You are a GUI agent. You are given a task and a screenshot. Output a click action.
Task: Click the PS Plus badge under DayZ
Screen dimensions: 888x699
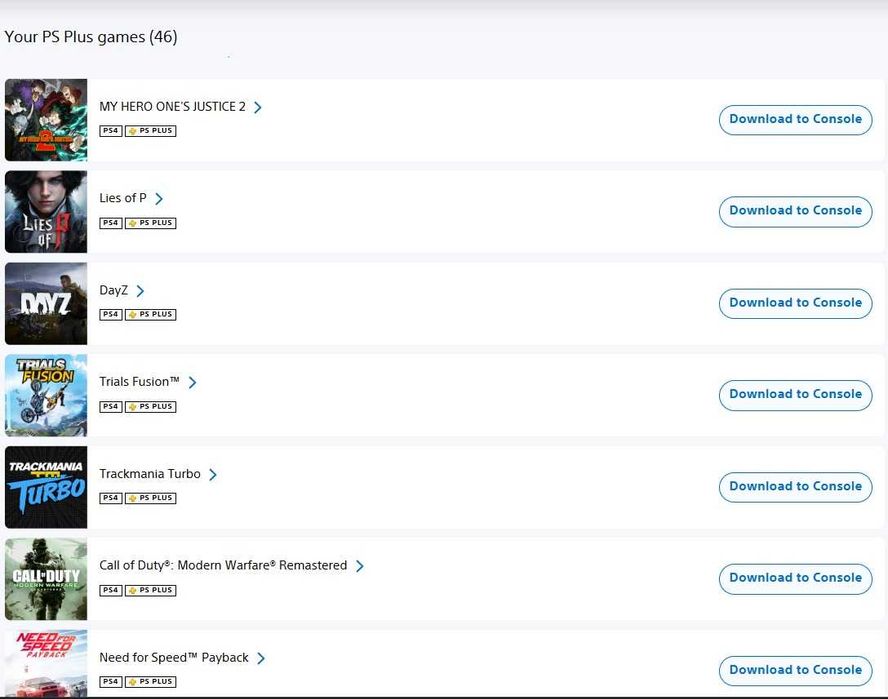click(150, 314)
